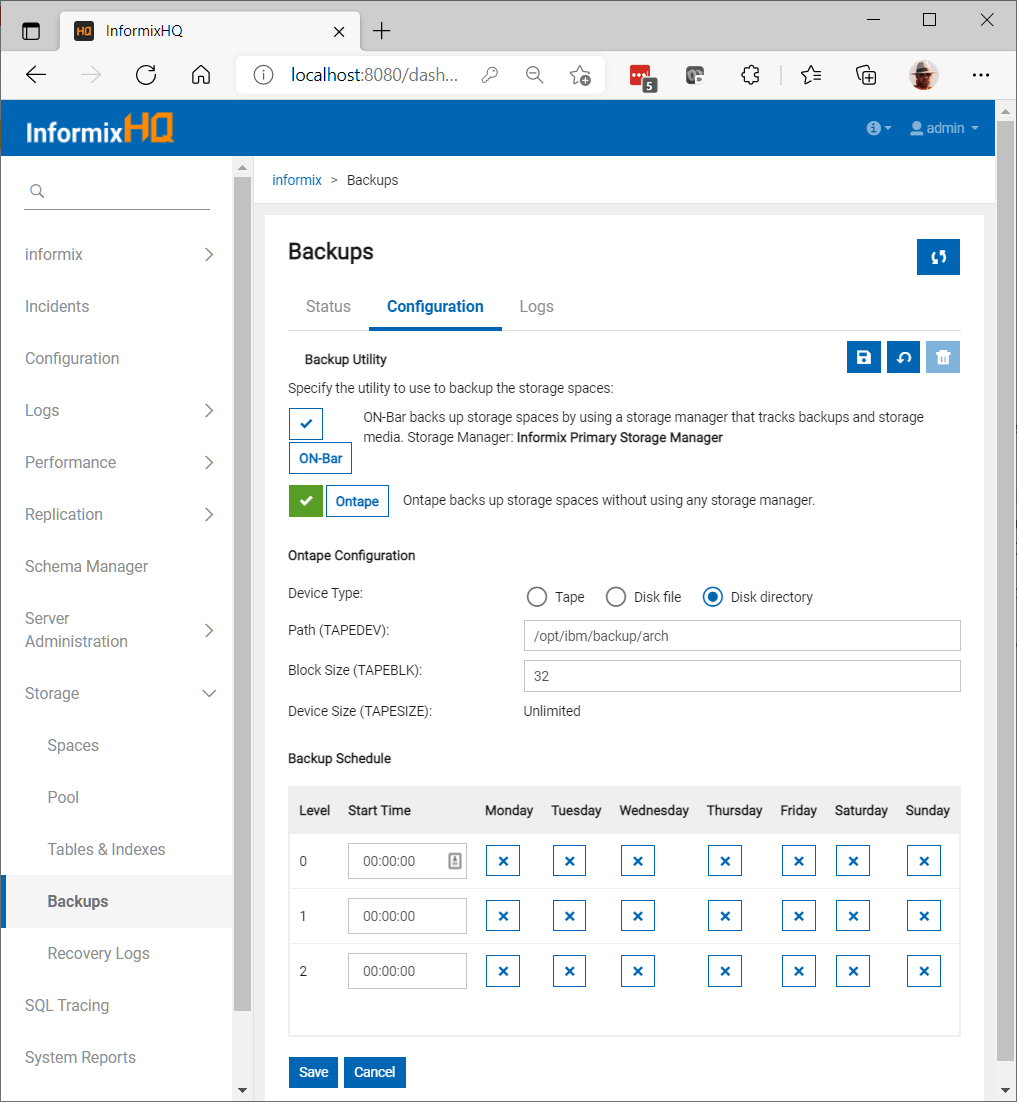This screenshot has height=1102, width=1017.
Task: Click the refresh icon beside Backups heading
Action: pos(938,257)
